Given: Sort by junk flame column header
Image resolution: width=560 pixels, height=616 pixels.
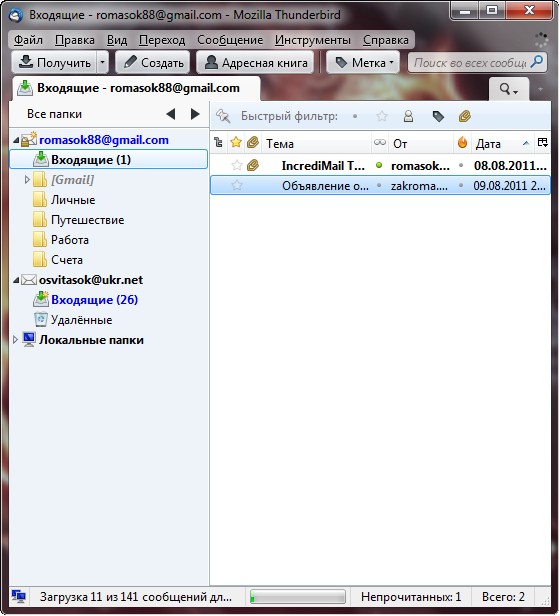Looking at the screenshot, I should [x=463, y=142].
